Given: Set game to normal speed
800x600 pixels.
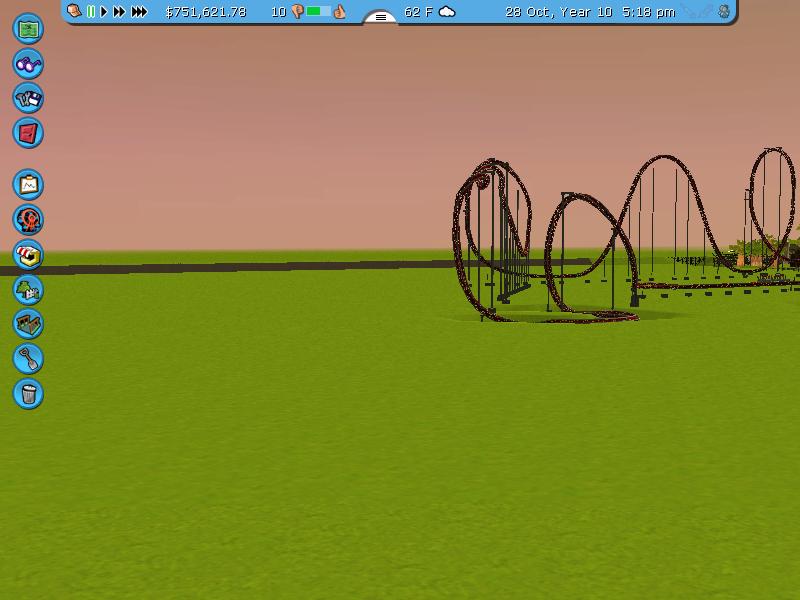Looking at the screenshot, I should [x=104, y=11].
